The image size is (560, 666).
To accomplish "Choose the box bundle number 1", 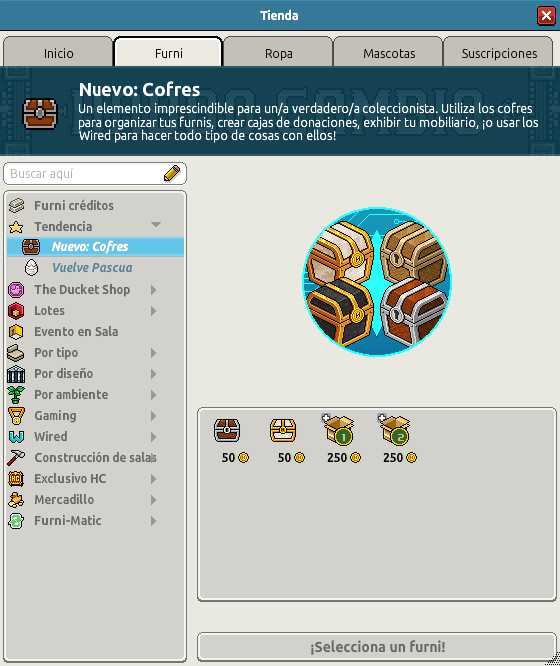I will click(339, 430).
